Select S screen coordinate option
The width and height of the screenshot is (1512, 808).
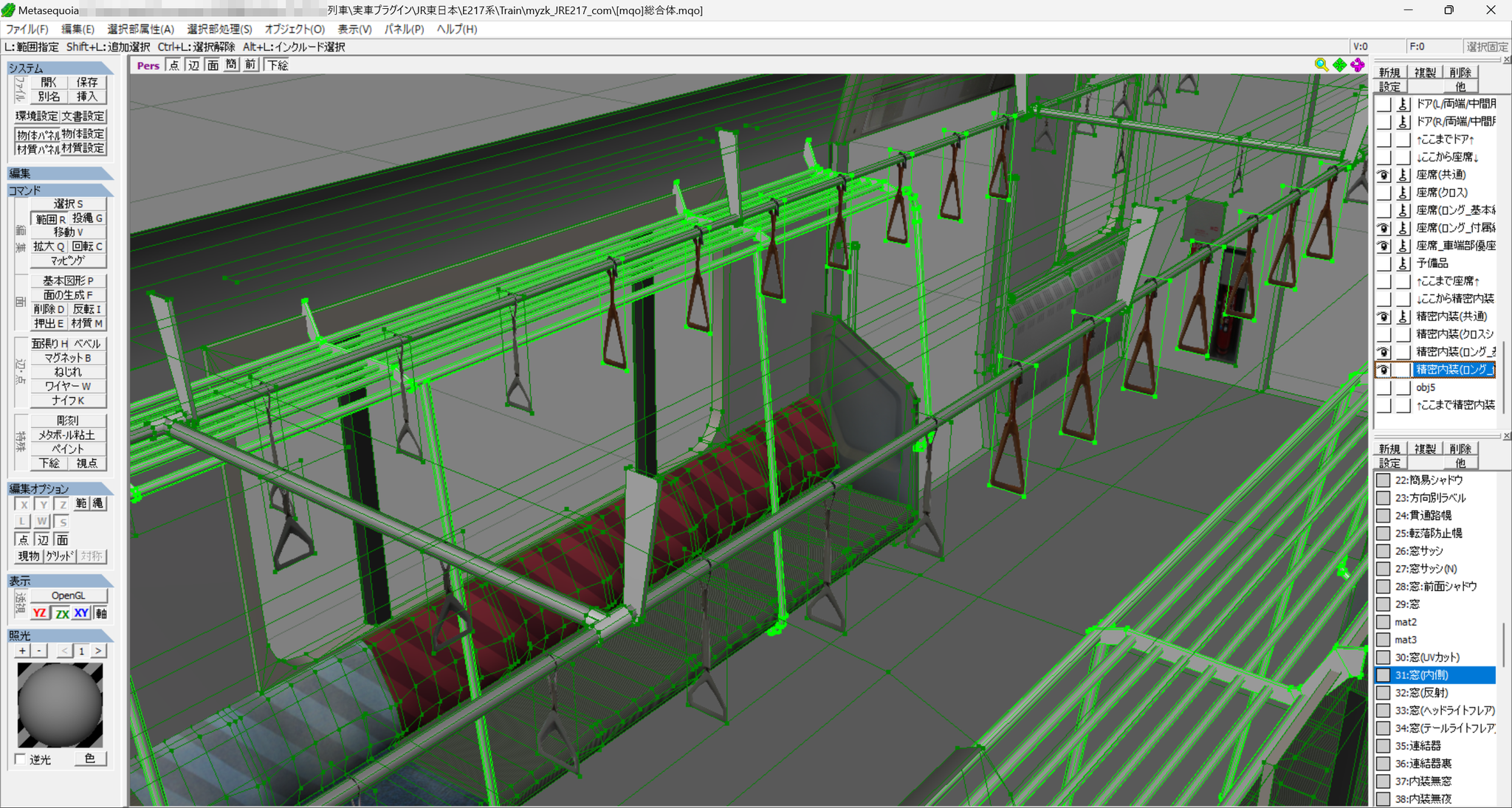coord(62,522)
